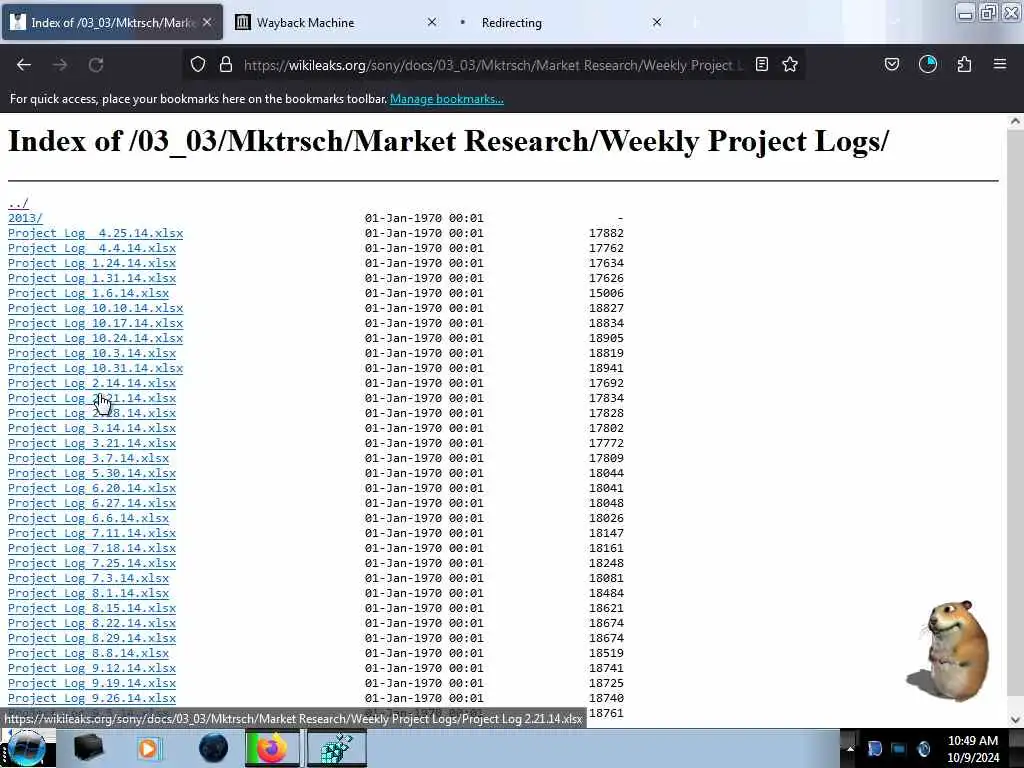Click the page scrollbar down arrow

coord(1014,720)
